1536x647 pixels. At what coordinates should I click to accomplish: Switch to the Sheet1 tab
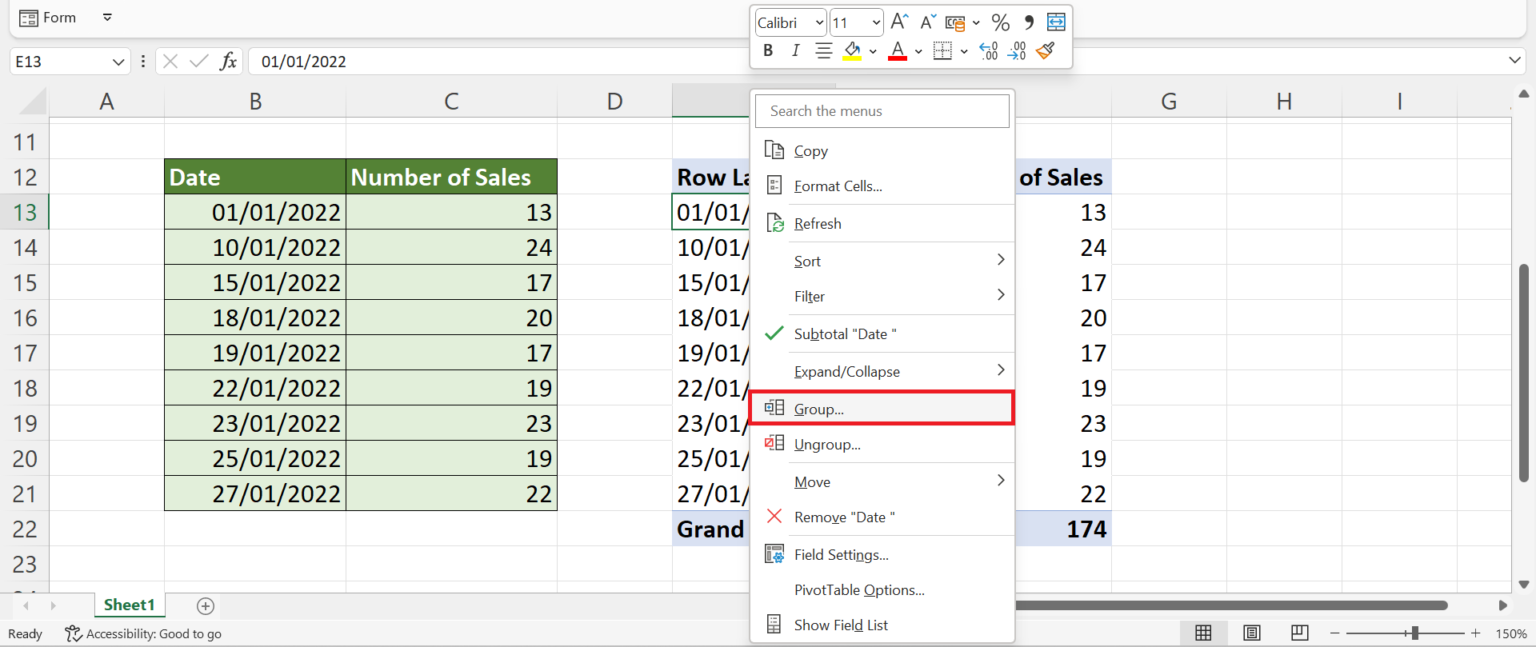(129, 604)
